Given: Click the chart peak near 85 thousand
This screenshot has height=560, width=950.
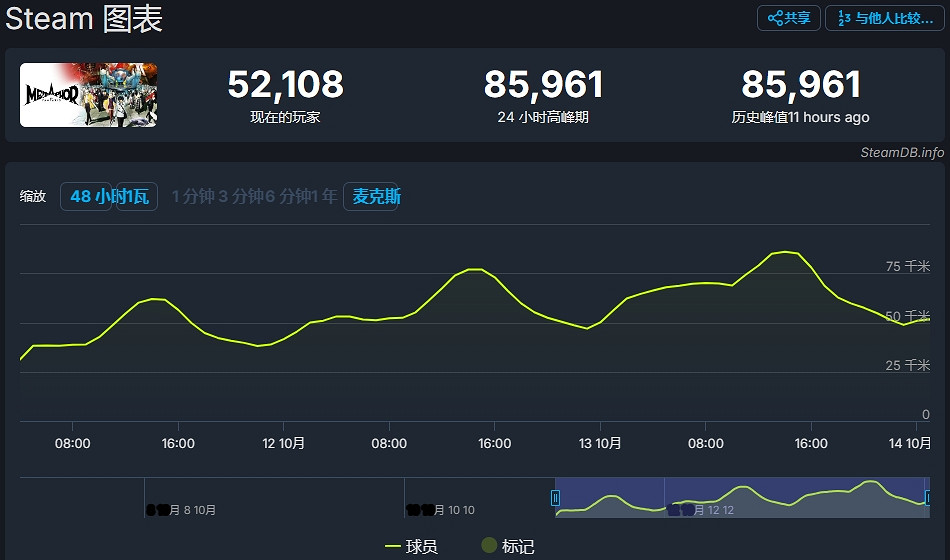Looking at the screenshot, I should point(785,252).
